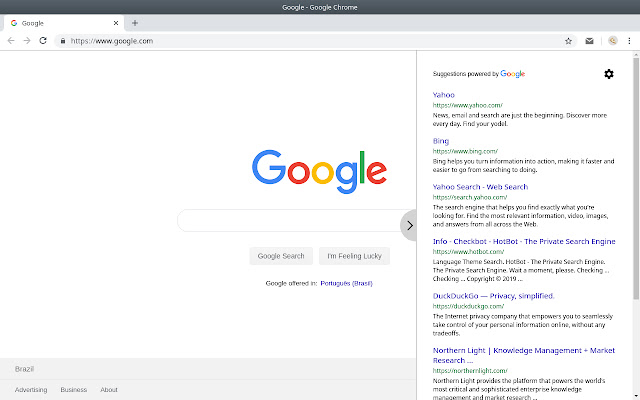Open the About footer link
This screenshot has width=640, height=400.
point(109,390)
